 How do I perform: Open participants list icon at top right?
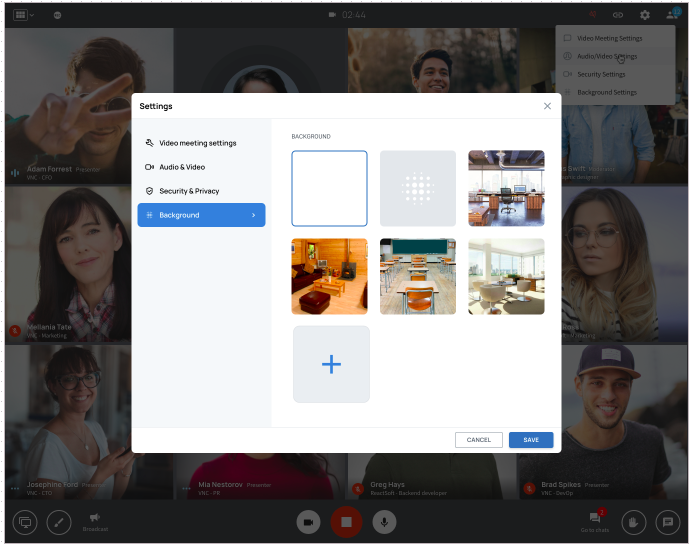pos(672,15)
